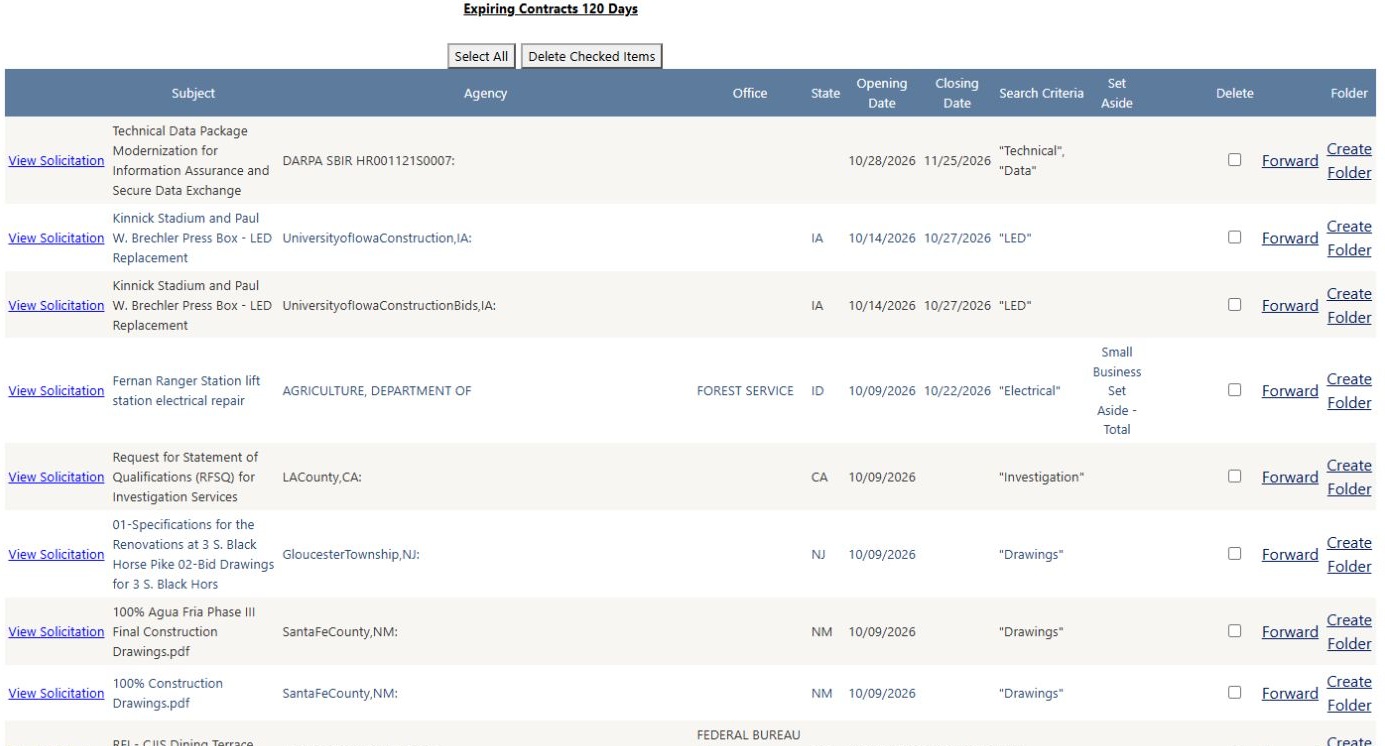
Task: Click the Closing Date column header
Action: tap(957, 93)
